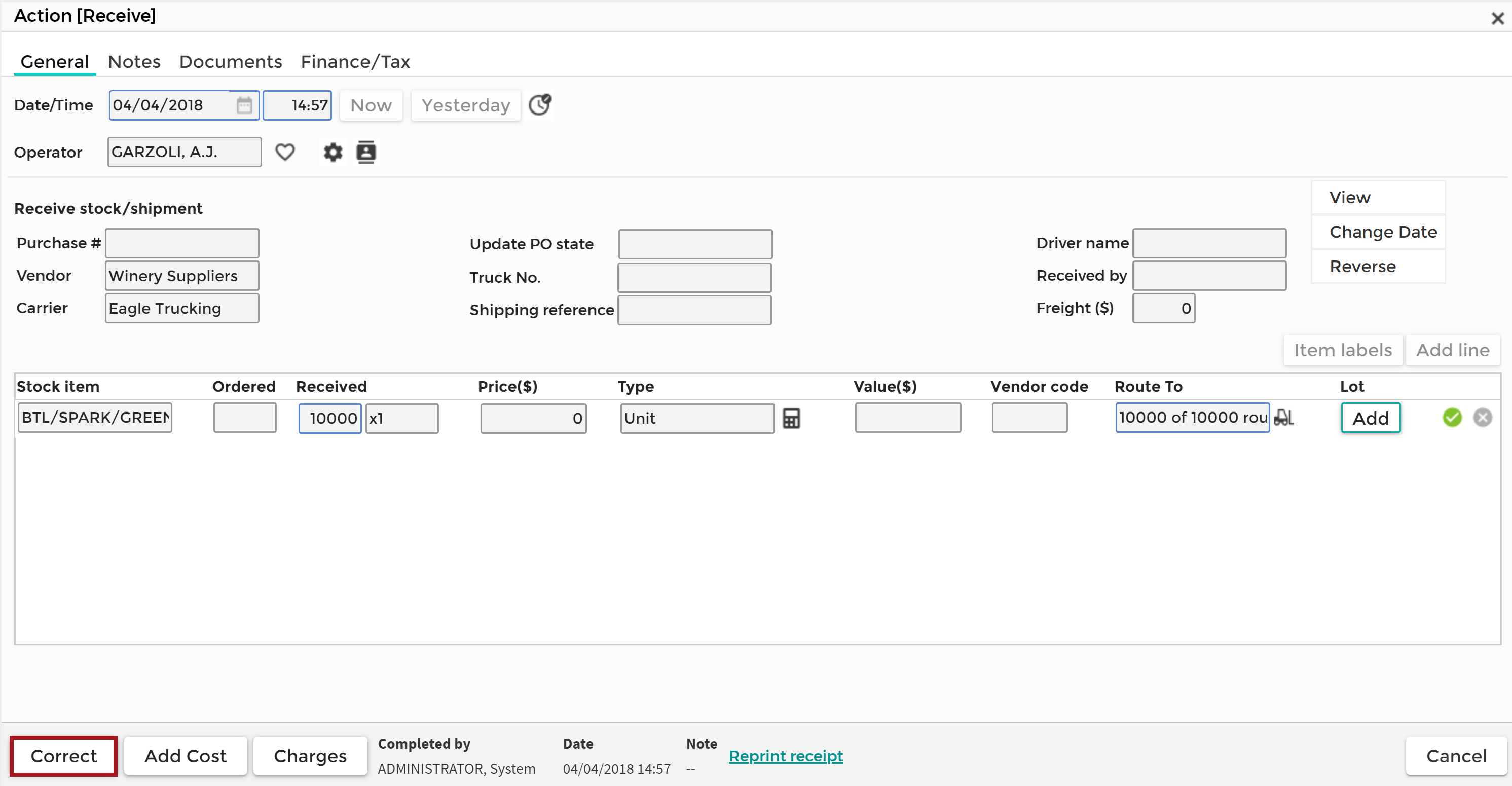The image size is (1512, 786).
Task: Switch to the General tab
Action: coord(55,62)
